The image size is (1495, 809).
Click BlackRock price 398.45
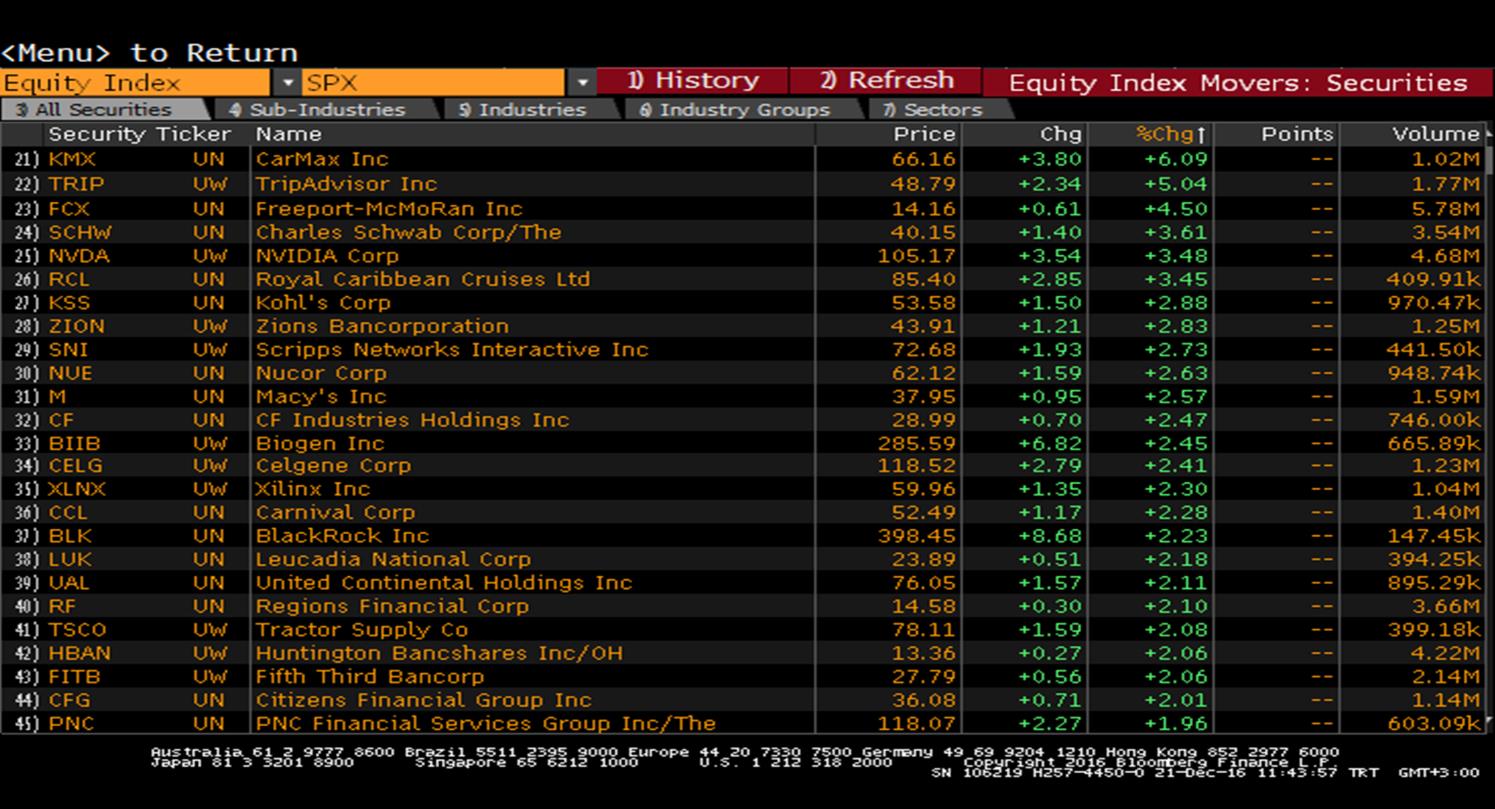click(917, 536)
